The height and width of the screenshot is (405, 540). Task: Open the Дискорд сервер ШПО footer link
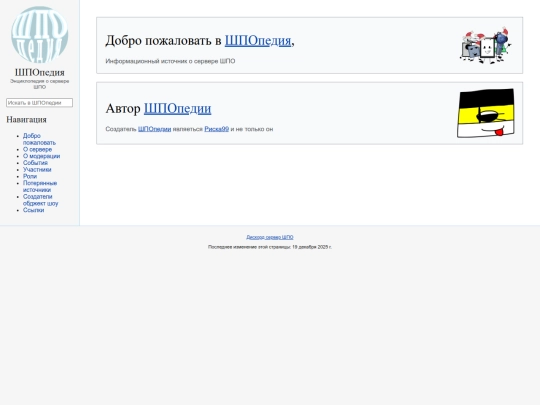270,237
